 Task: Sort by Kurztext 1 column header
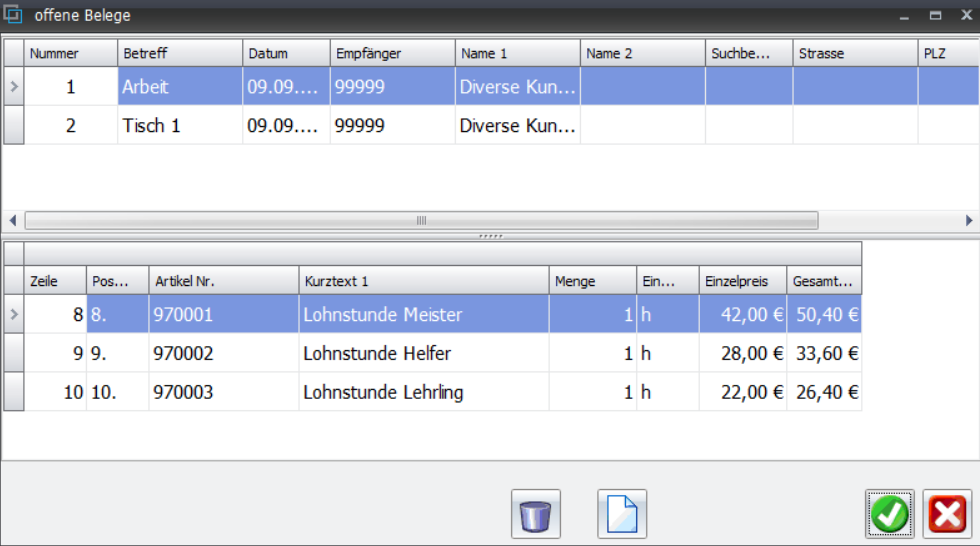pos(423,282)
